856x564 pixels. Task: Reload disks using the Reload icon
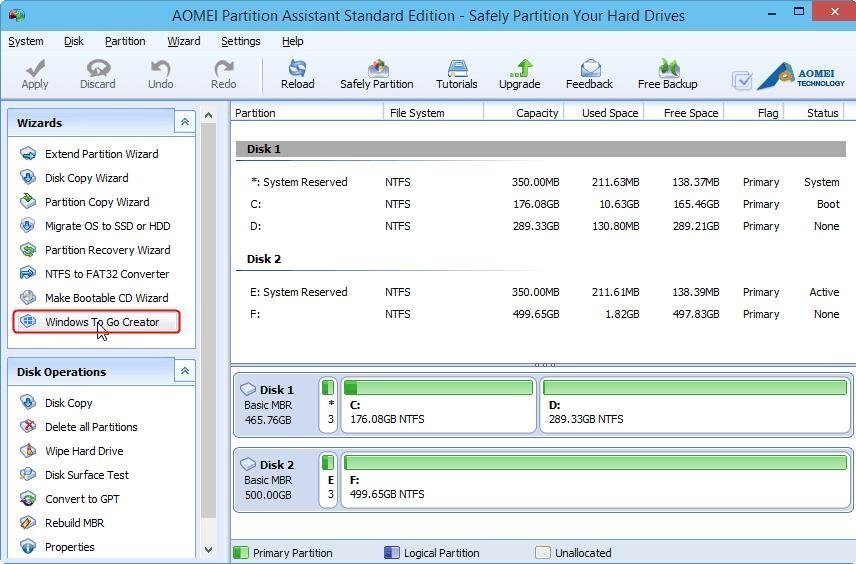coord(298,74)
